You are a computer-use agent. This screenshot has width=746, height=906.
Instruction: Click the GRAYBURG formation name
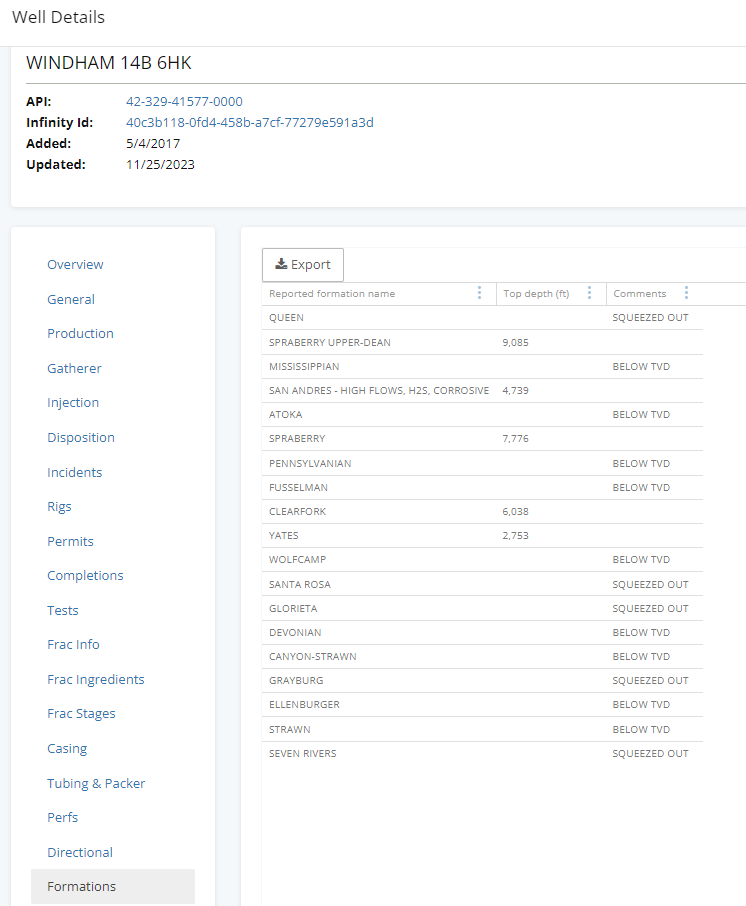(296, 681)
